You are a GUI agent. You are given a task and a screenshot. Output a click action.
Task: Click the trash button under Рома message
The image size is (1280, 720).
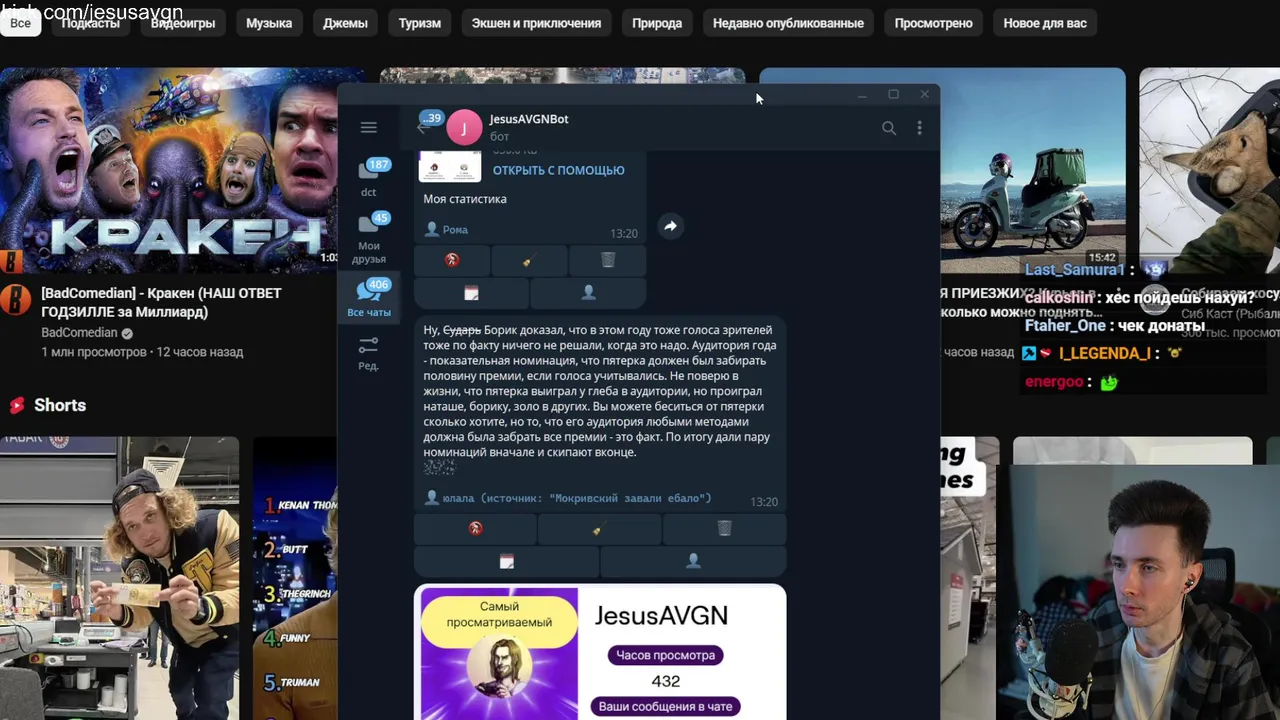point(607,260)
